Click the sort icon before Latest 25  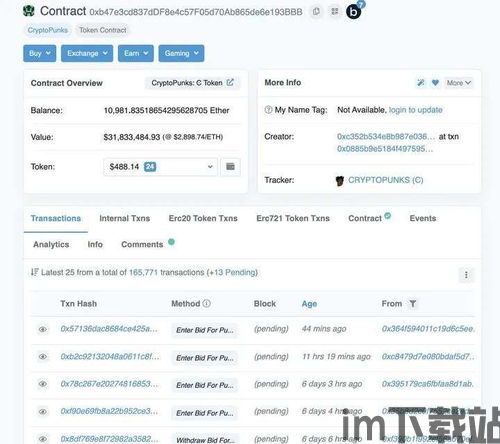click(35, 272)
